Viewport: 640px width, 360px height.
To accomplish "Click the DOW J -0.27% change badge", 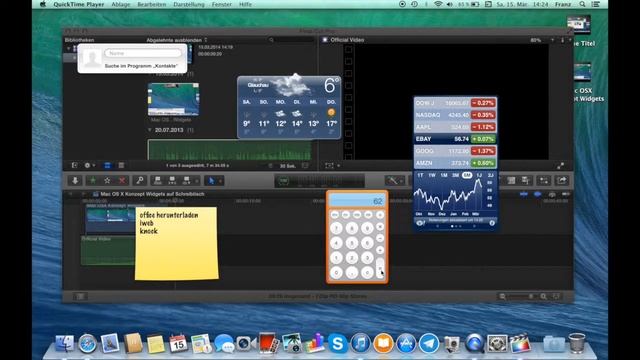I will 483,103.
